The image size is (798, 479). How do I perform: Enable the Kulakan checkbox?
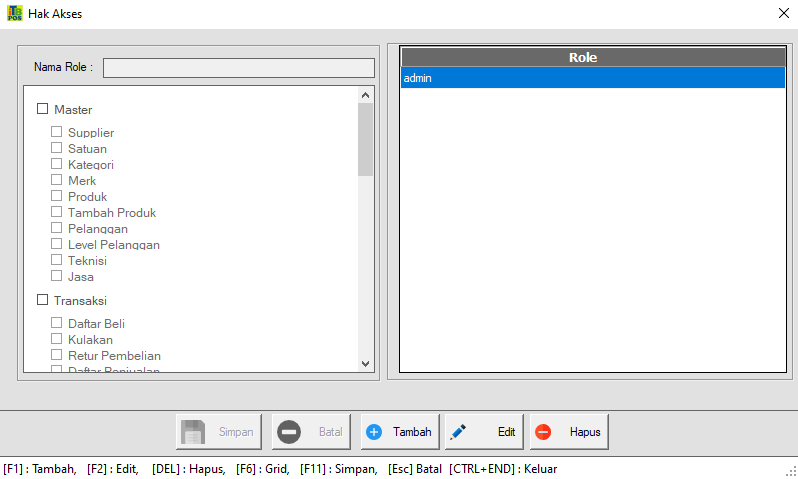56,339
